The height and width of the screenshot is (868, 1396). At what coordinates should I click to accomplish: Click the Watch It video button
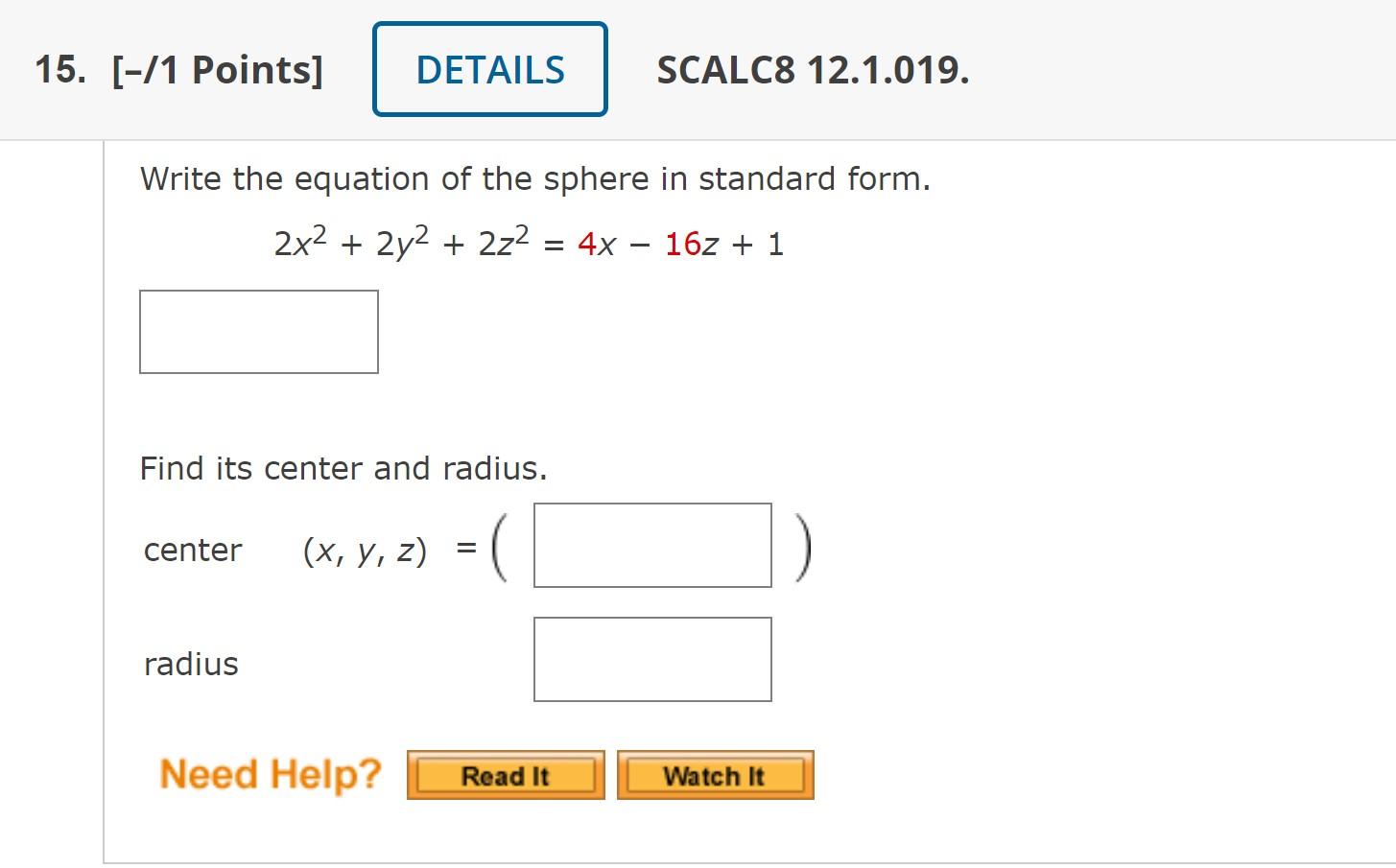click(x=714, y=775)
